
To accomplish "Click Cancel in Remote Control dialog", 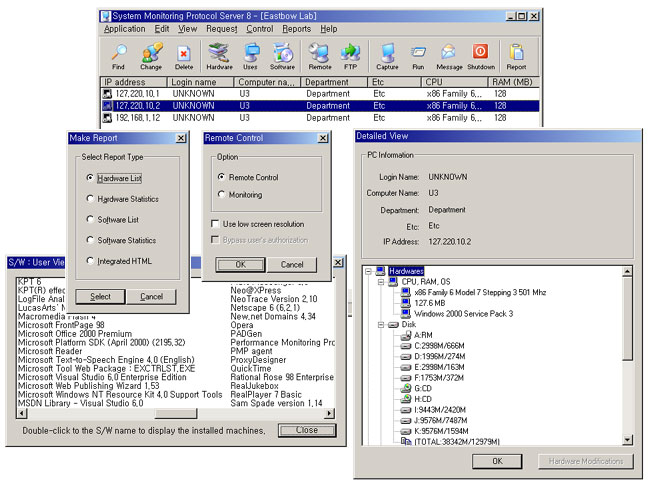I will point(292,264).
